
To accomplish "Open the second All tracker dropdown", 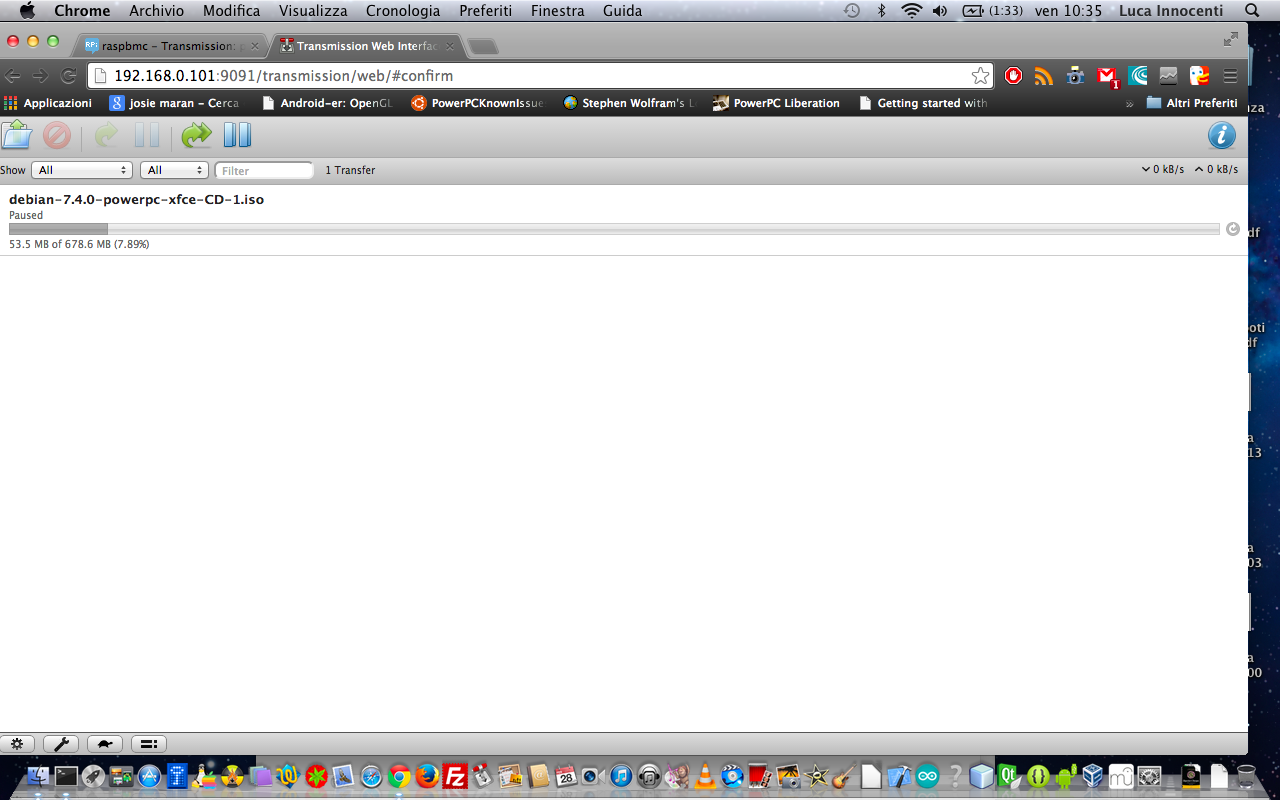I will click(x=174, y=169).
